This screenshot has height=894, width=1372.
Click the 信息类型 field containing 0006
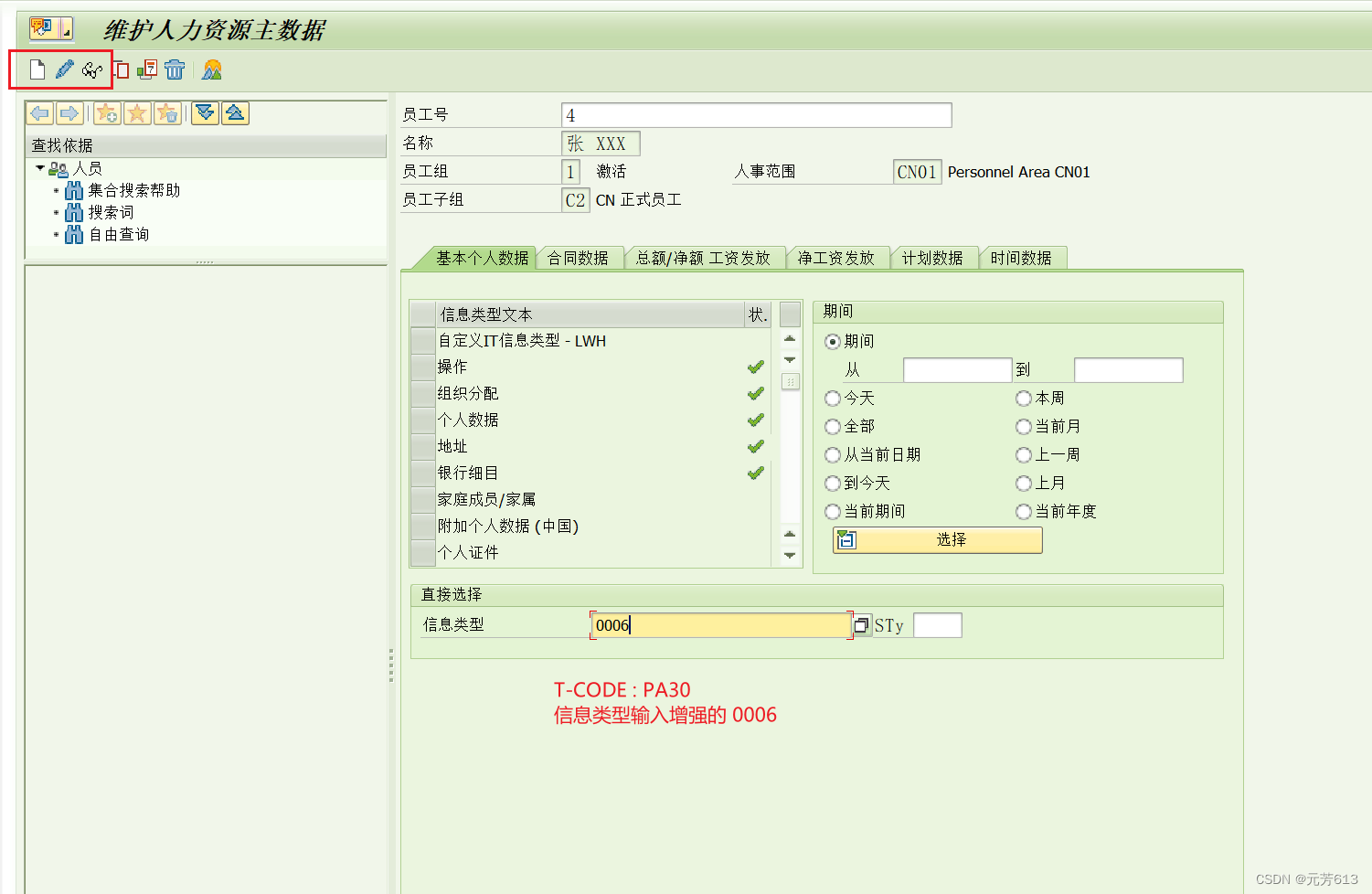tap(721, 625)
